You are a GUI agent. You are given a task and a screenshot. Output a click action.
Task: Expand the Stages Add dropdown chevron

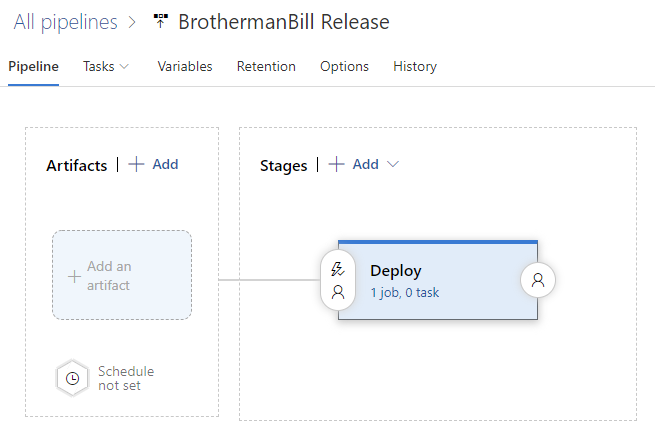tap(393, 164)
